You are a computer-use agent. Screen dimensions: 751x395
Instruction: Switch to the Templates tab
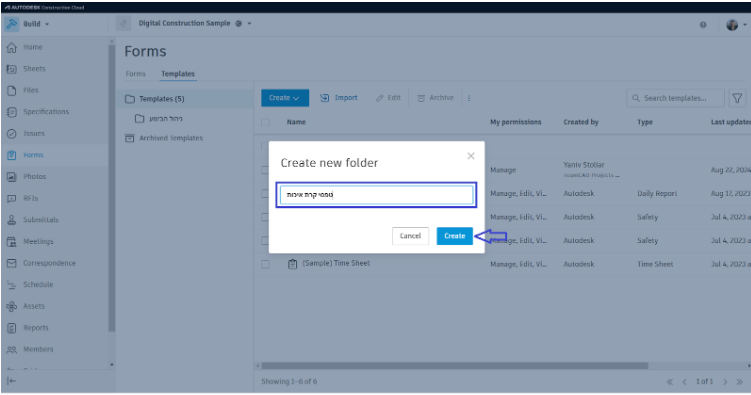178,74
